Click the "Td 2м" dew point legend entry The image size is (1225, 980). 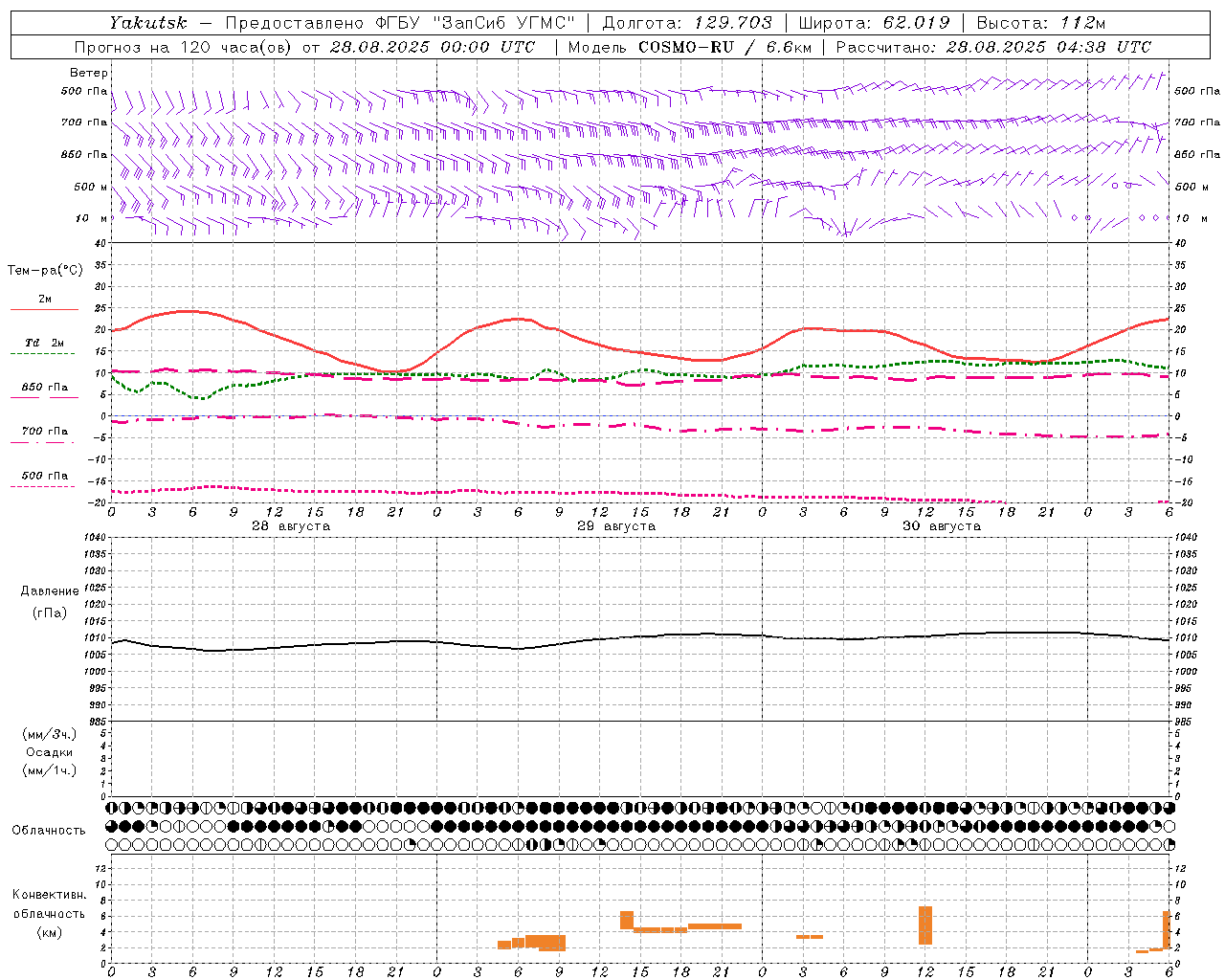(x=44, y=345)
